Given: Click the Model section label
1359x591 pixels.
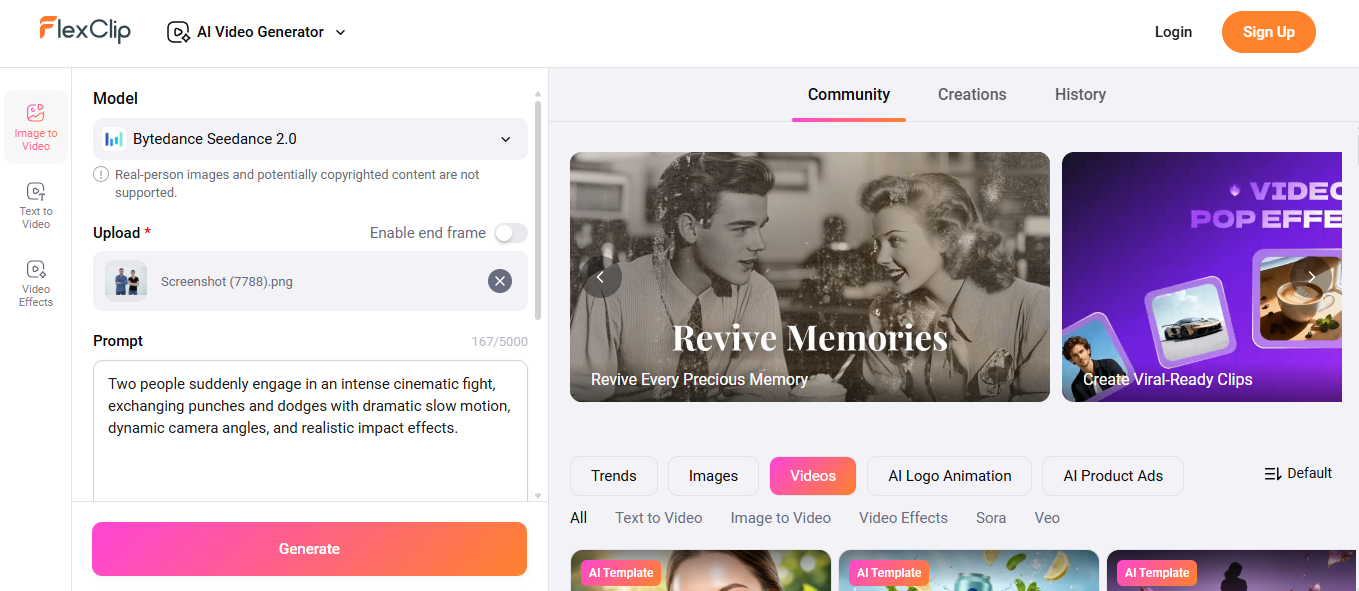Looking at the screenshot, I should 115,98.
